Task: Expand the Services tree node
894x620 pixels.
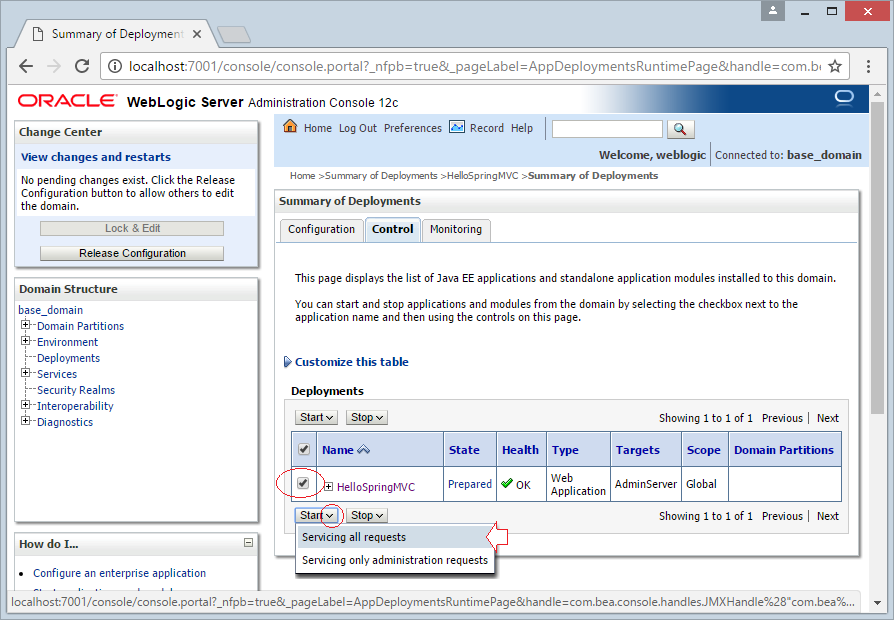Action: 25,372
